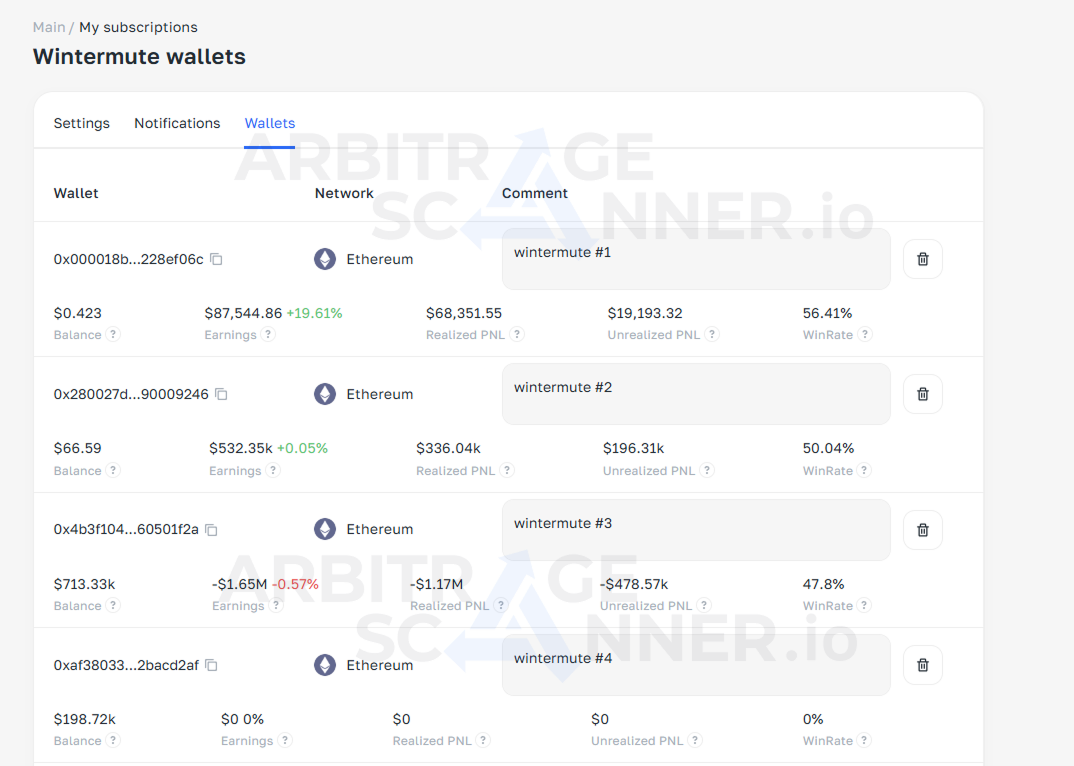Show Balance help under $66.59
The width and height of the screenshot is (1074, 766).
(113, 470)
